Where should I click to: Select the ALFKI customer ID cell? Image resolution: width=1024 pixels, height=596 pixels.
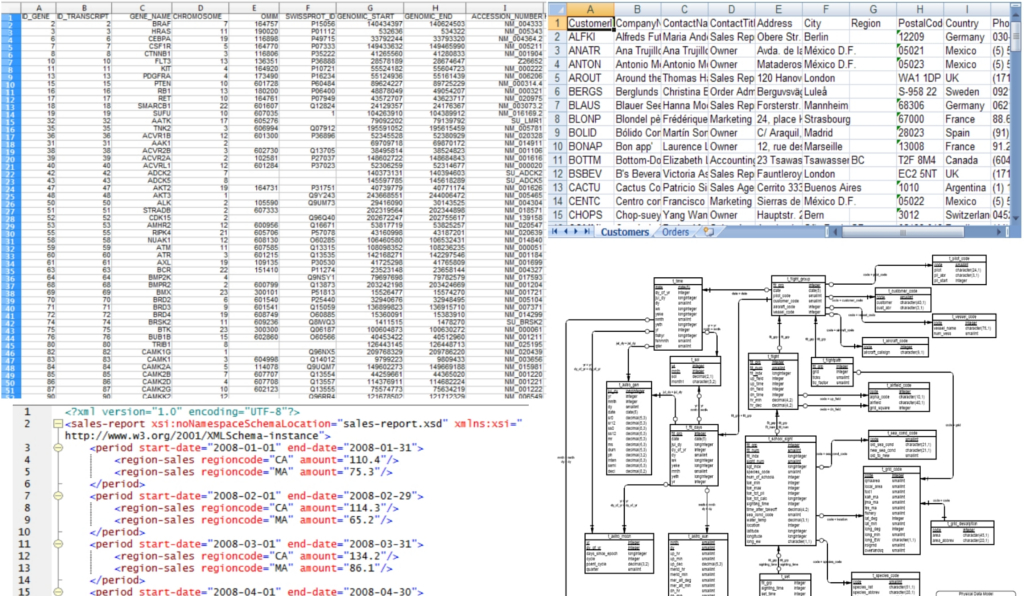[586, 36]
